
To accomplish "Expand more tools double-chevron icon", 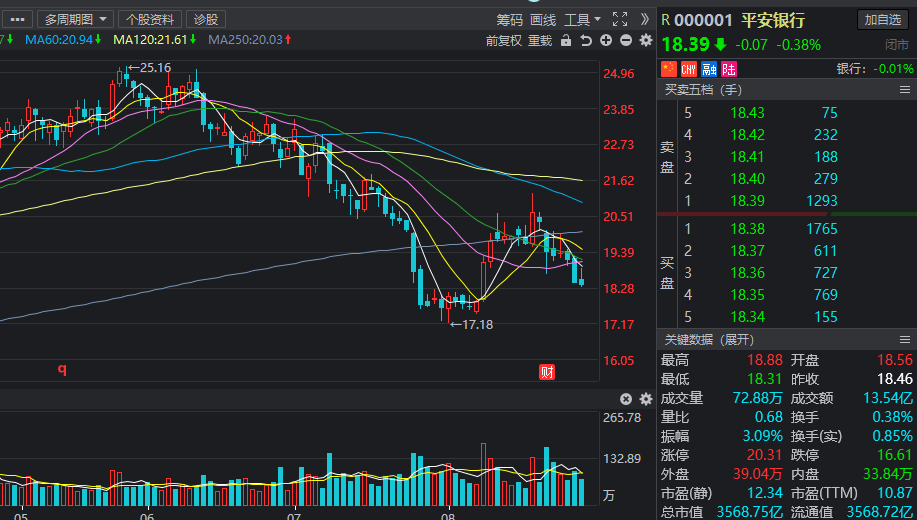I will (645, 19).
